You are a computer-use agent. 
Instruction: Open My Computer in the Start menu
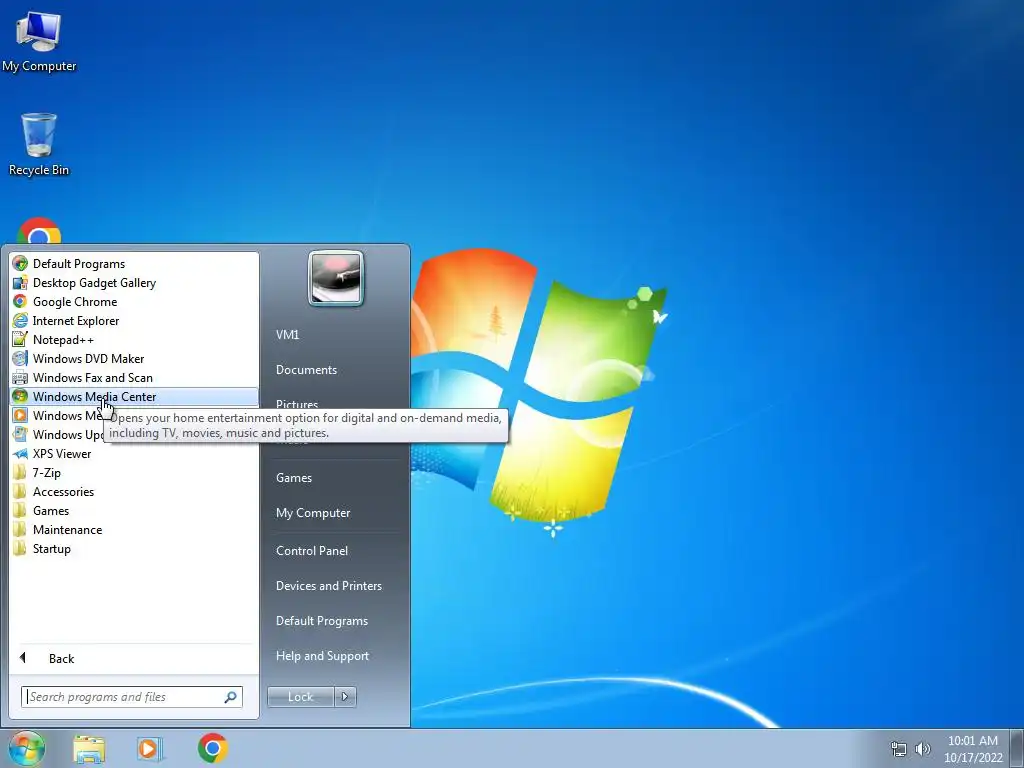(x=313, y=513)
